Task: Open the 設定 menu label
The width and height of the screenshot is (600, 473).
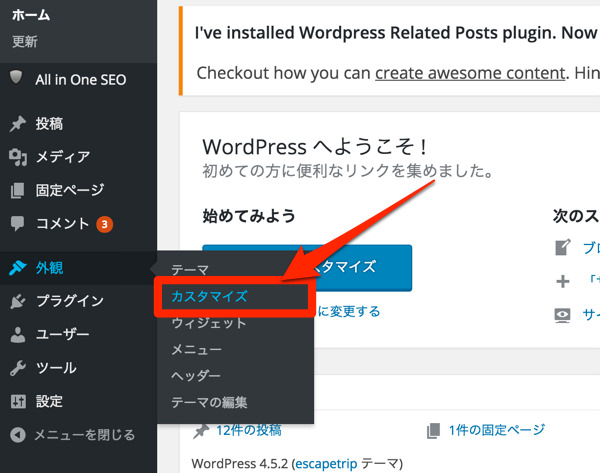Action: [x=49, y=401]
